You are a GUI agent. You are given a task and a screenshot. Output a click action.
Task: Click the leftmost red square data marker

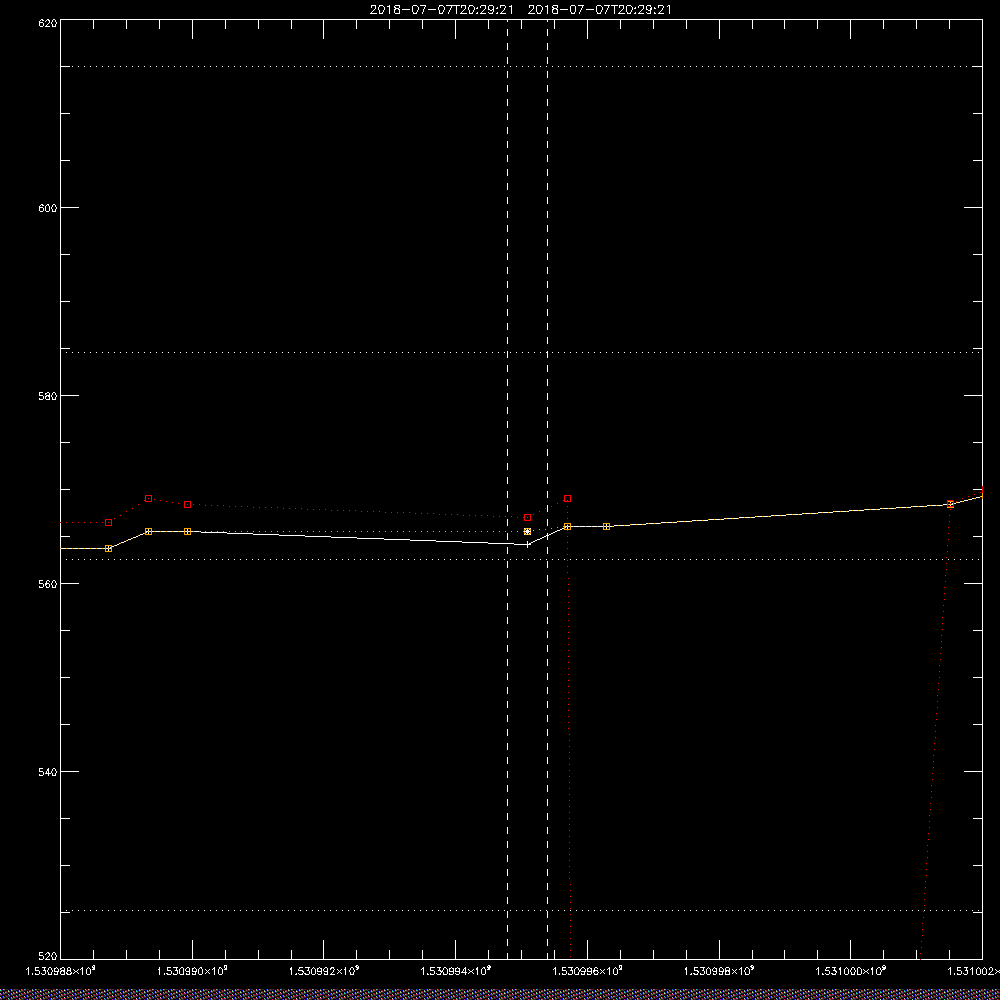108,522
